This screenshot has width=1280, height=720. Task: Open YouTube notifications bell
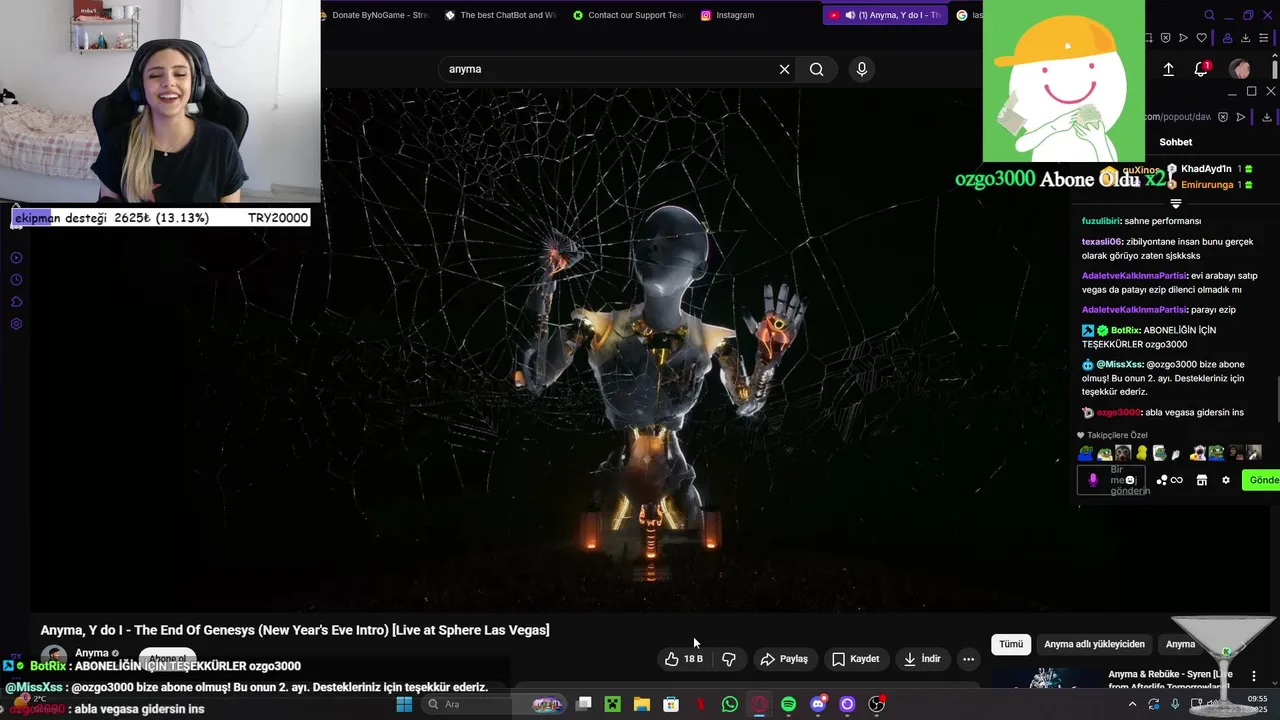tap(1201, 69)
